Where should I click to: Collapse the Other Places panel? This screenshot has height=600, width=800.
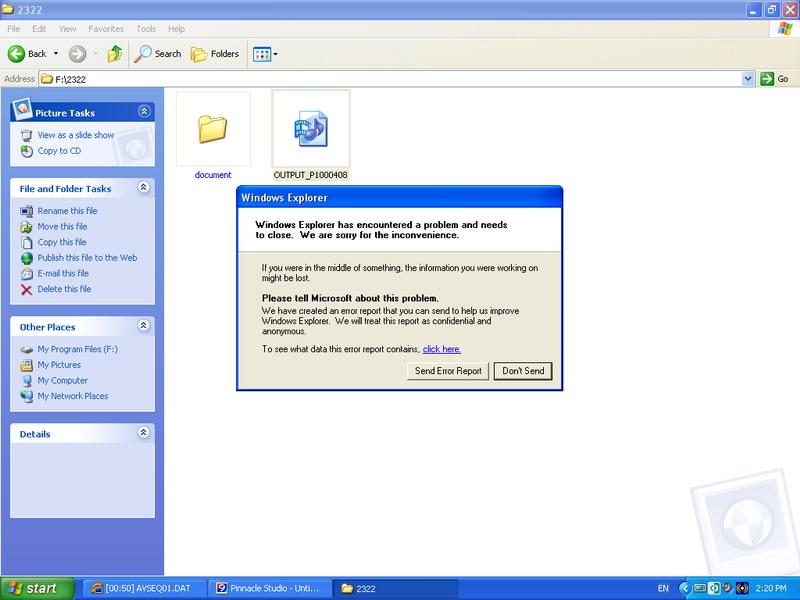tap(144, 326)
